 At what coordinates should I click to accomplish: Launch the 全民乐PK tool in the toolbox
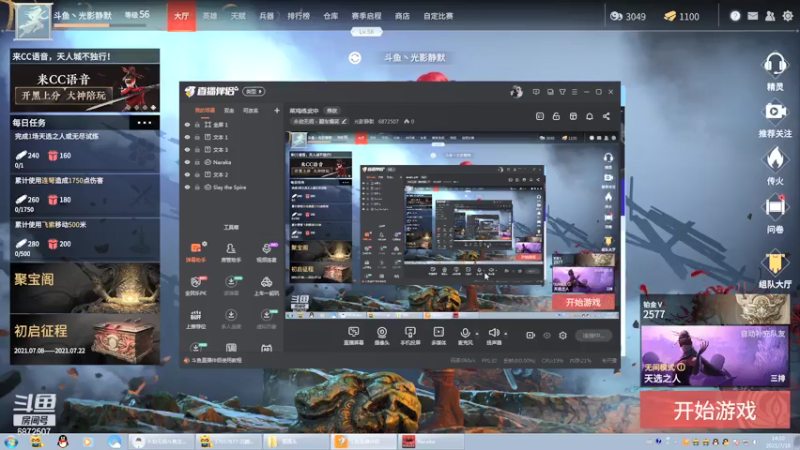click(x=196, y=286)
